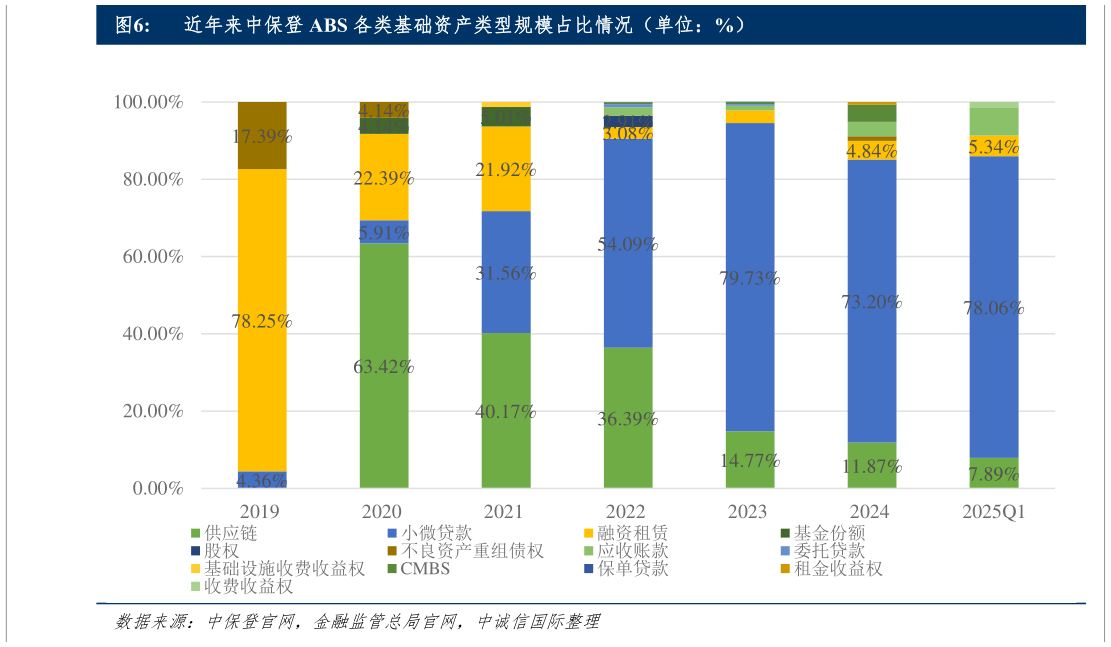Toggle the 收费收益权 series in the legend
1111x647 pixels.
click(195, 585)
